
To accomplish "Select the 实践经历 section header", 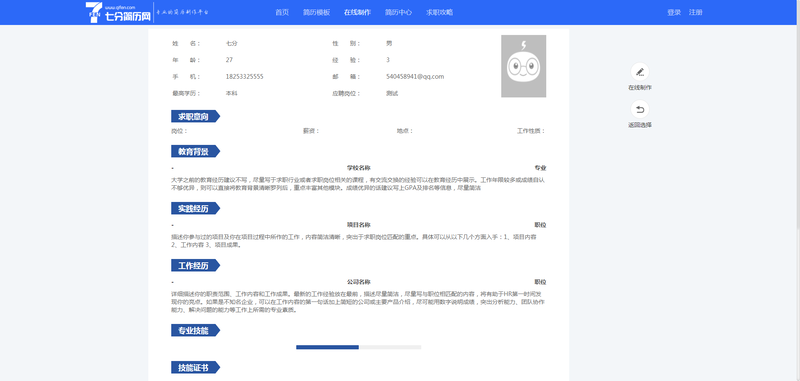I will pyautogui.click(x=195, y=208).
